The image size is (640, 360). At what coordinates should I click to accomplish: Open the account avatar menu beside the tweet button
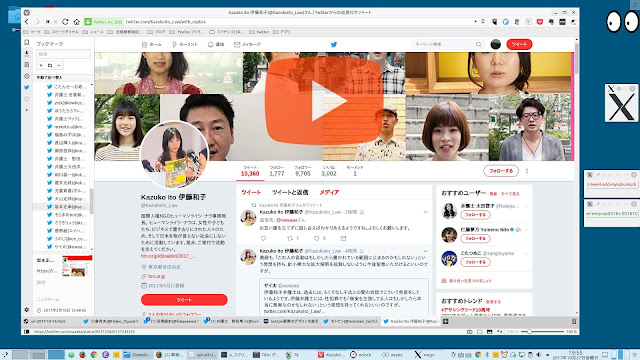click(496, 44)
